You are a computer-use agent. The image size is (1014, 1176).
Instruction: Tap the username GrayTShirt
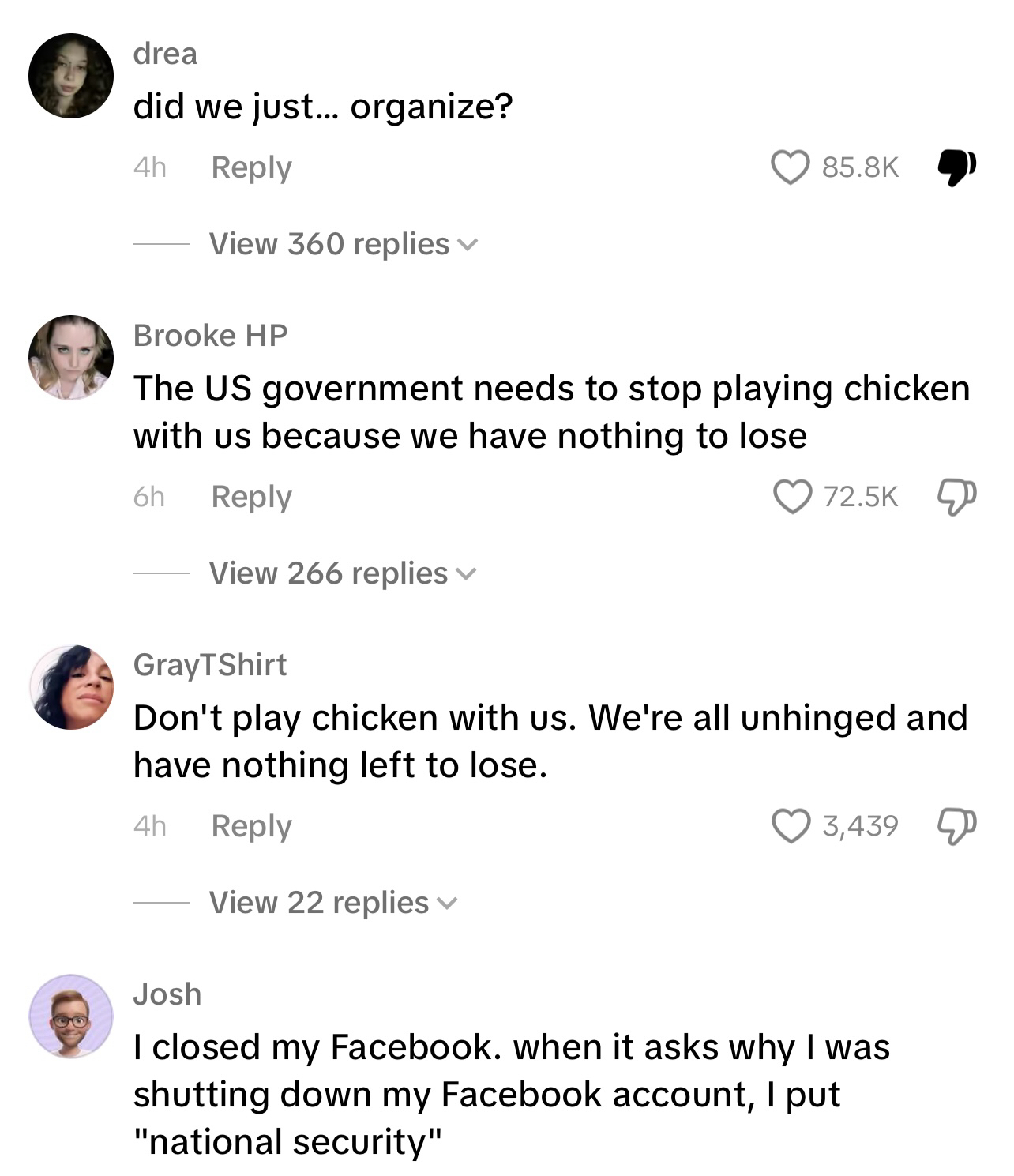[210, 665]
